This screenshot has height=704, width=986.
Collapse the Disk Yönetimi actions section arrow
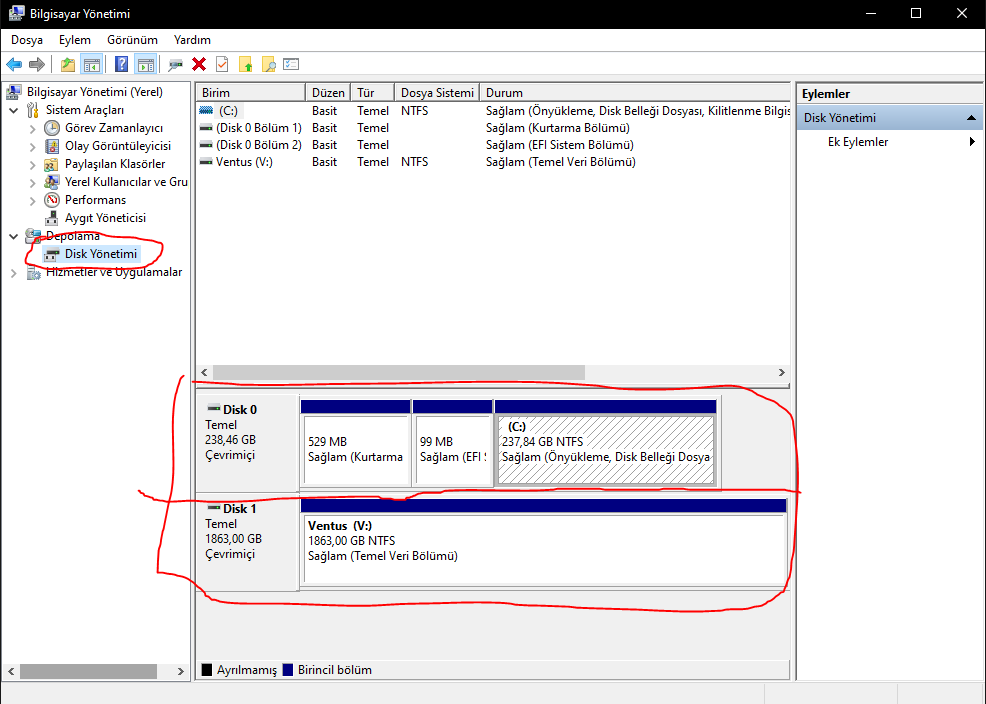tap(971, 118)
